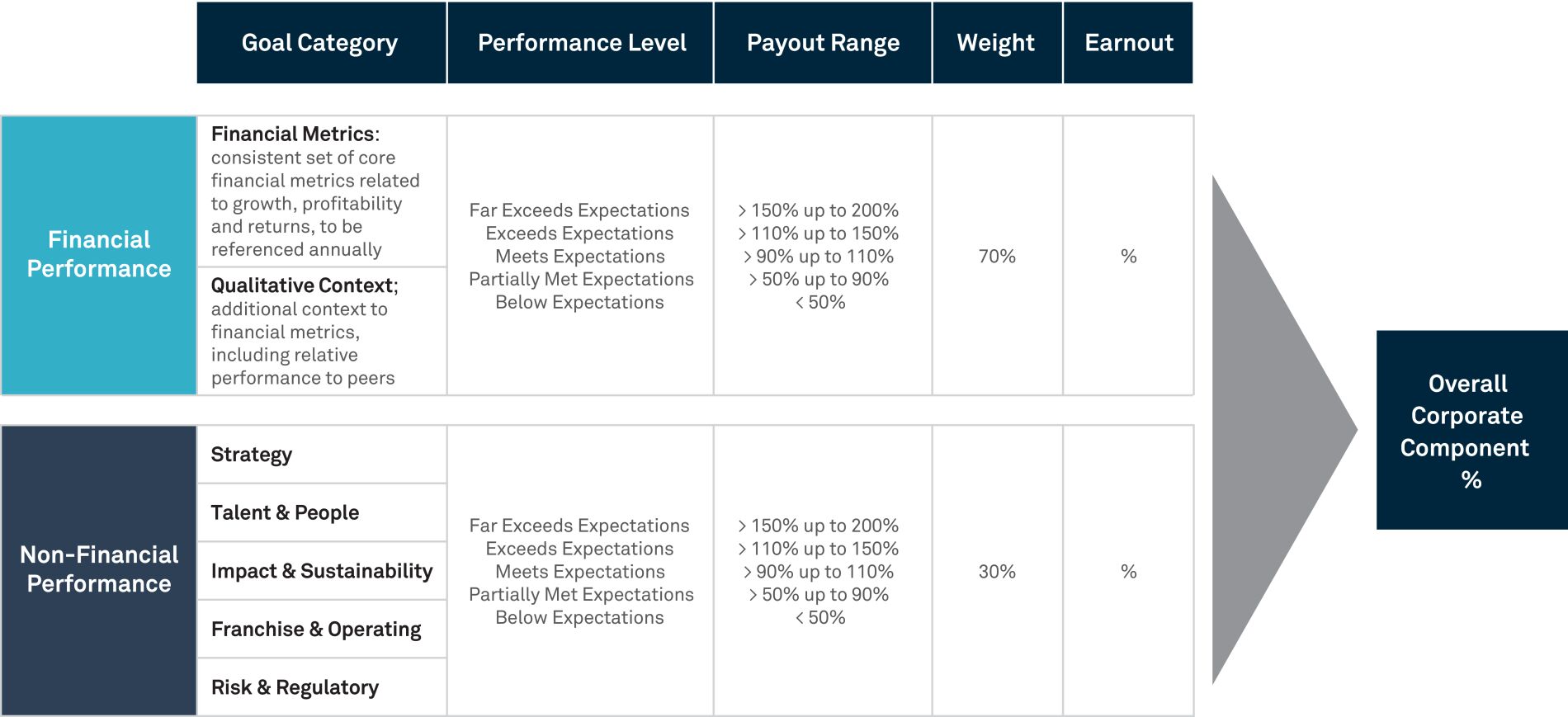Click the teal Financial Performance block
Image resolution: width=1568 pixels, height=717 pixels.
pos(99,255)
